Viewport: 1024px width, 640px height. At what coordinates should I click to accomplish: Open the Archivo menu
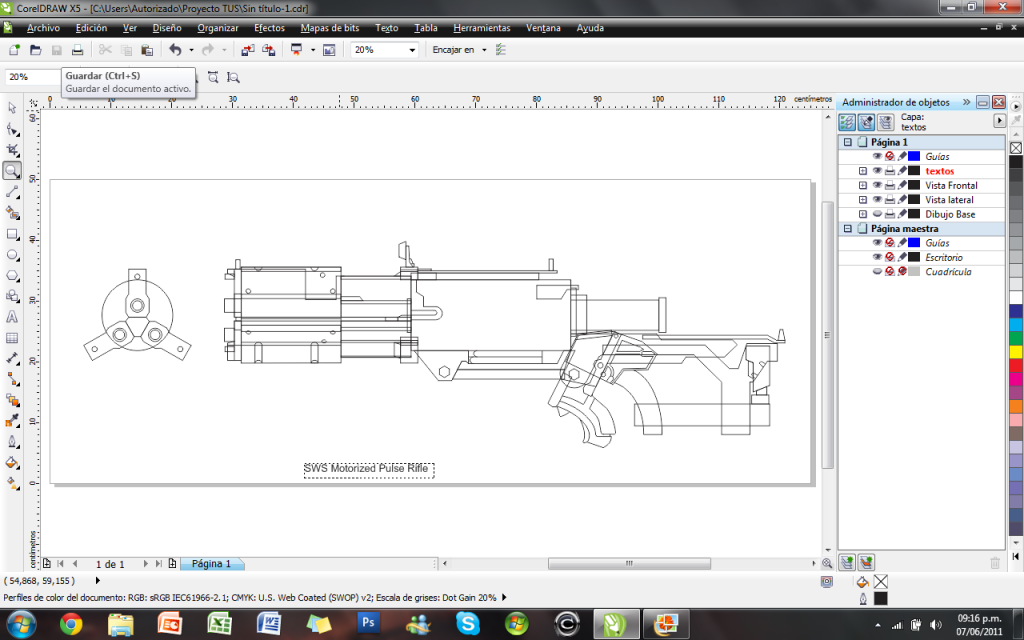click(43, 28)
